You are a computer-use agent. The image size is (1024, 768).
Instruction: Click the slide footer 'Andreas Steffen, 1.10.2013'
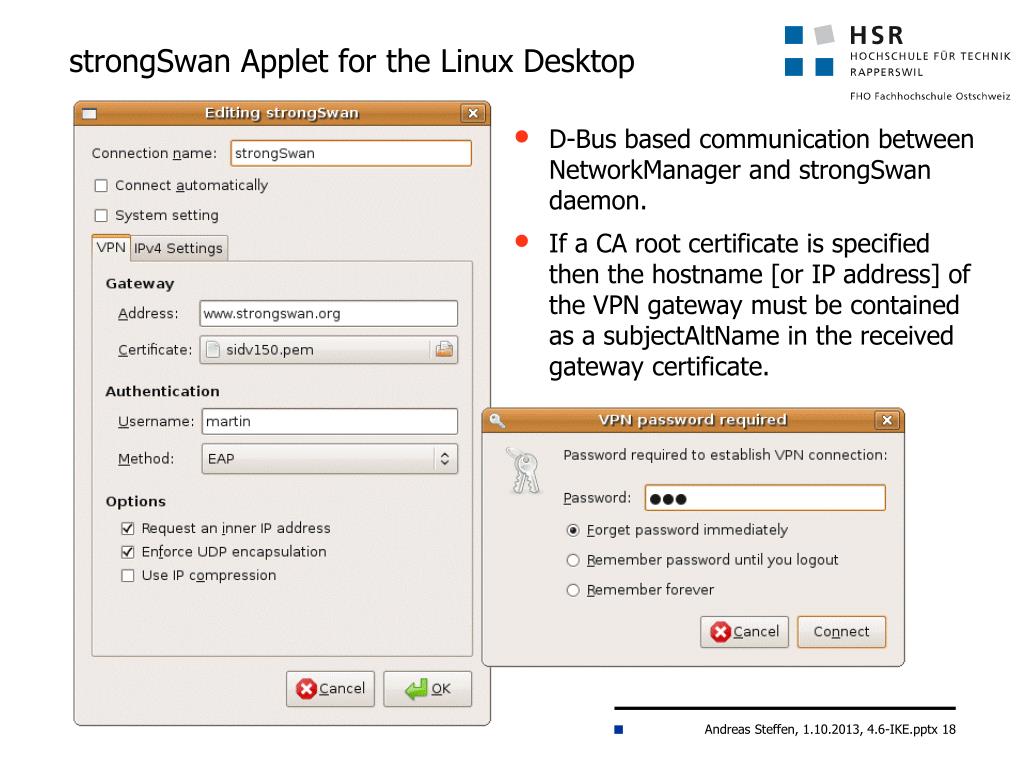(782, 729)
